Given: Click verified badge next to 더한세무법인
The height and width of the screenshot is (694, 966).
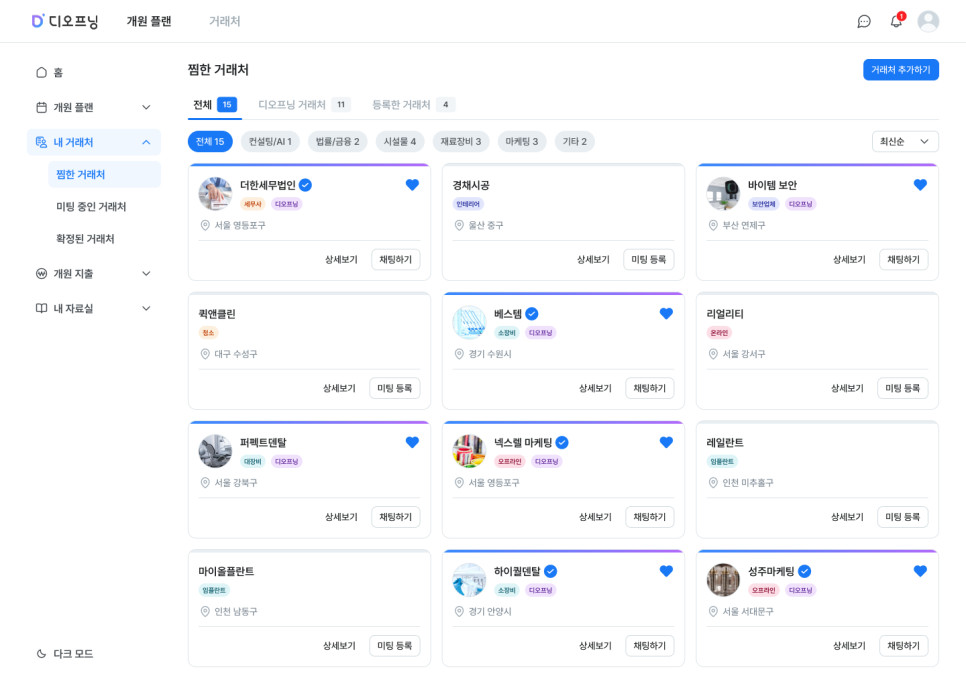Looking at the screenshot, I should [x=305, y=185].
